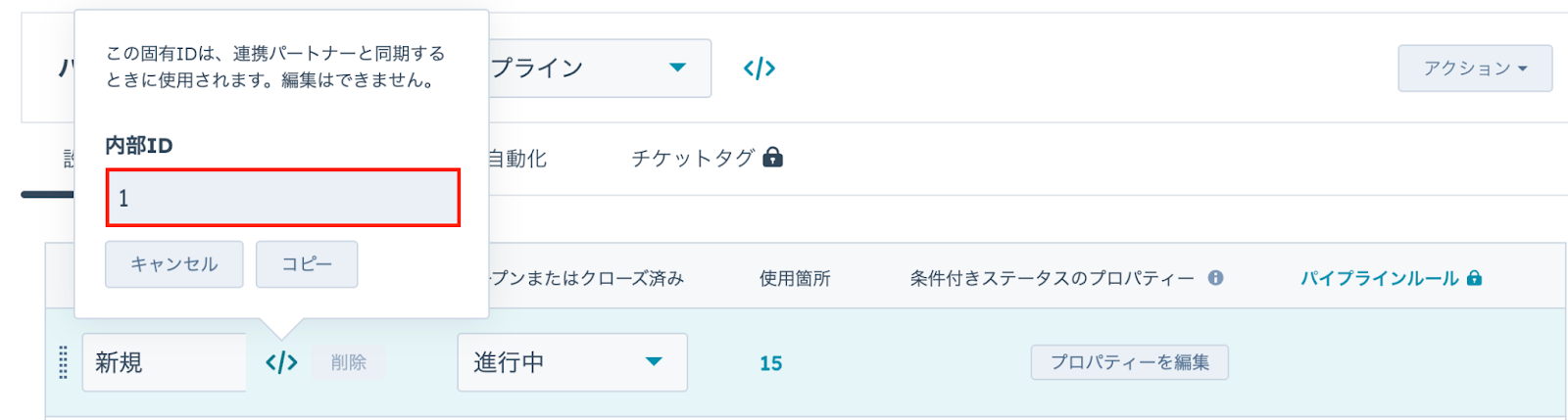Open the pipeline selection dropdown
Image resolution: width=1568 pixels, height=420 pixels.
pyautogui.click(x=600, y=69)
